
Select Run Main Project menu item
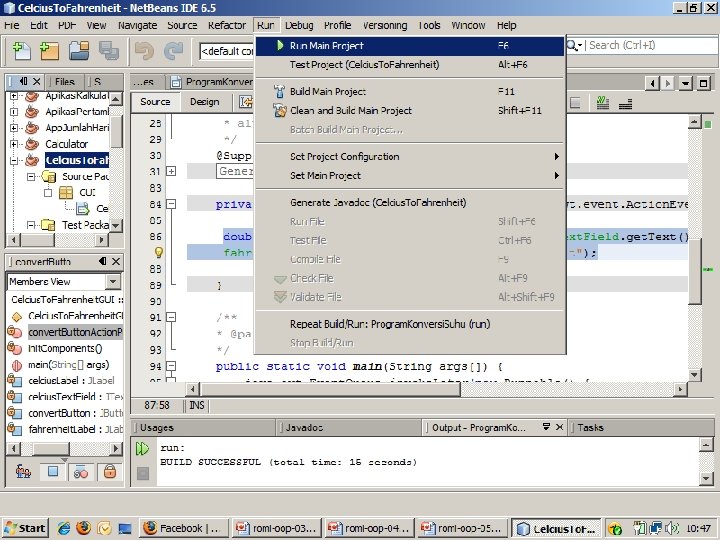[x=410, y=45]
